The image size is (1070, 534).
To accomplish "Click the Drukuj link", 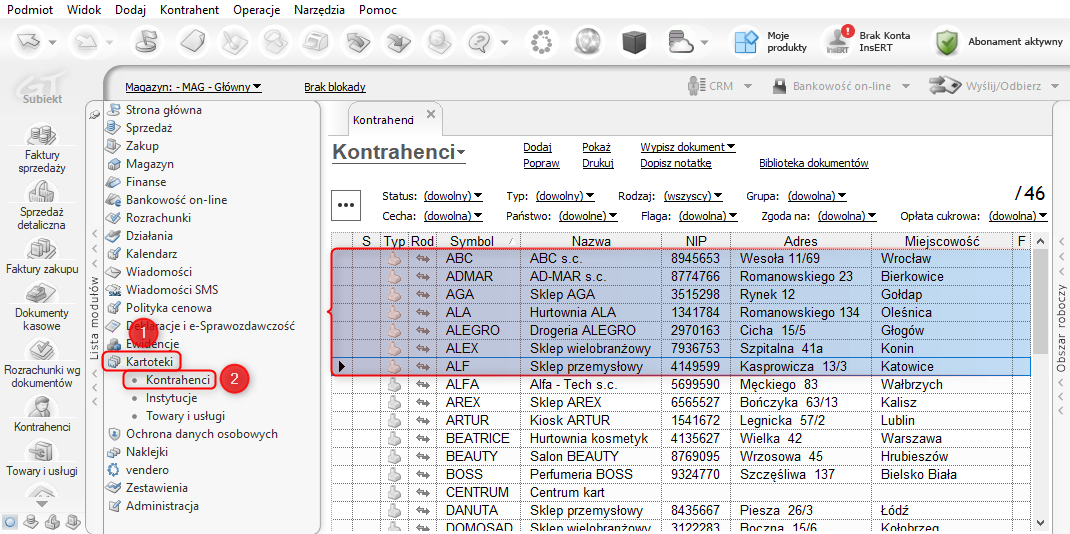I will tap(598, 163).
